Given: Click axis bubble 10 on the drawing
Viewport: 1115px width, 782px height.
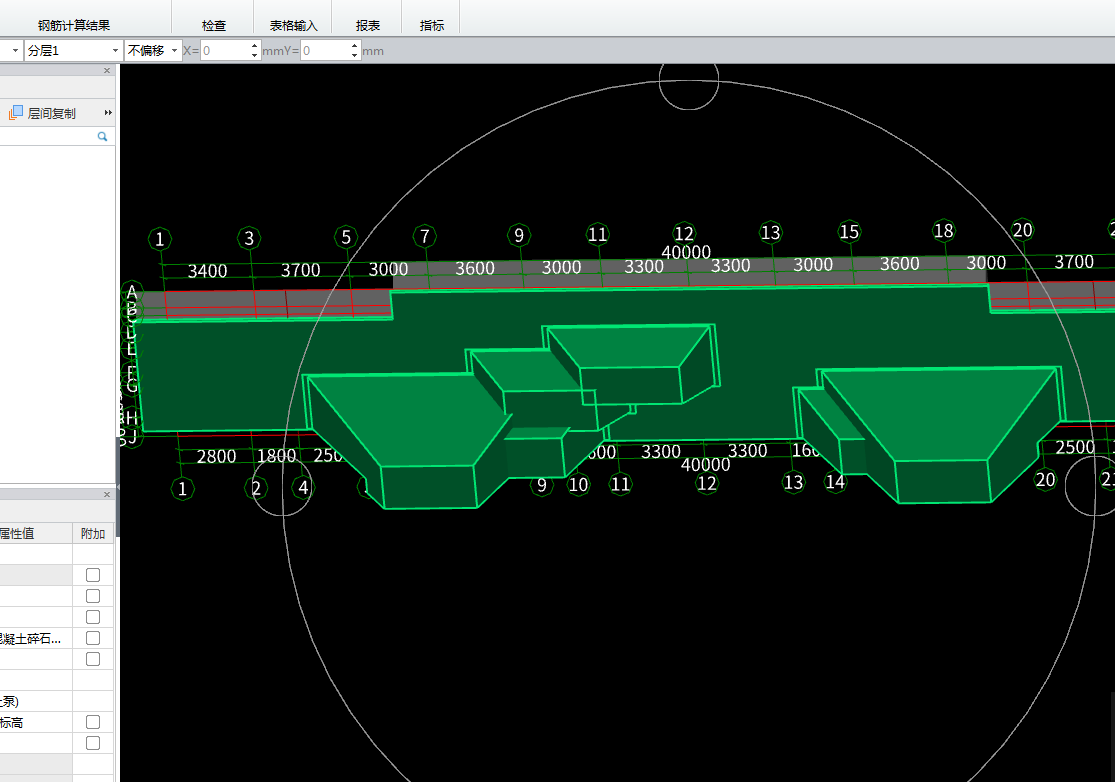Looking at the screenshot, I should [x=578, y=485].
